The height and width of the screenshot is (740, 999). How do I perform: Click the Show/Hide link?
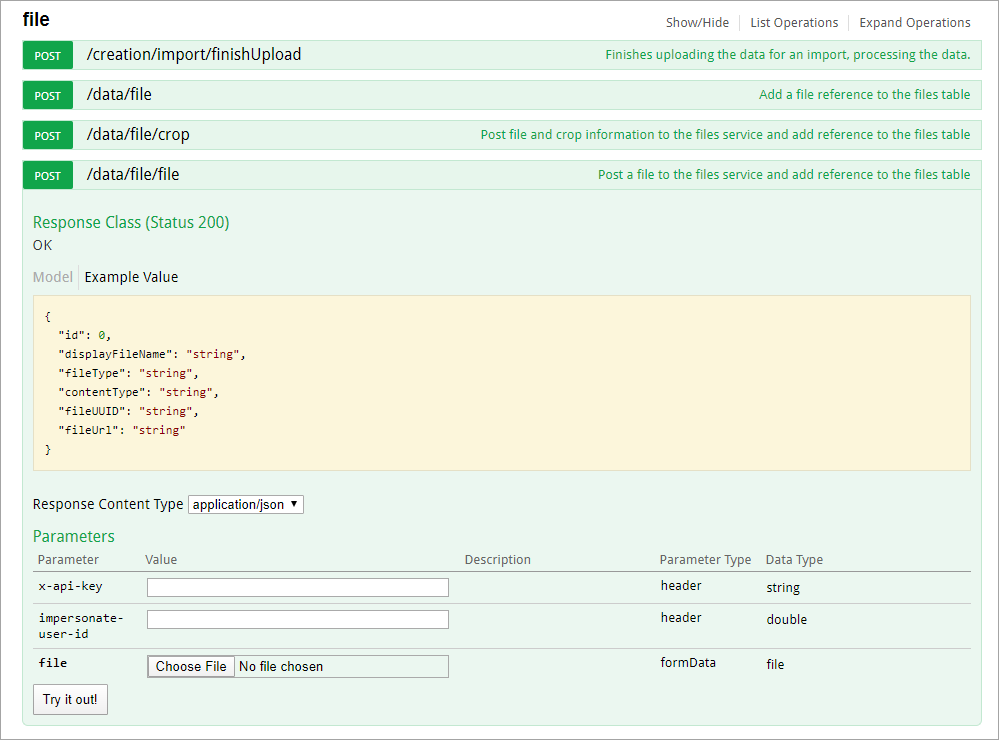(x=697, y=23)
